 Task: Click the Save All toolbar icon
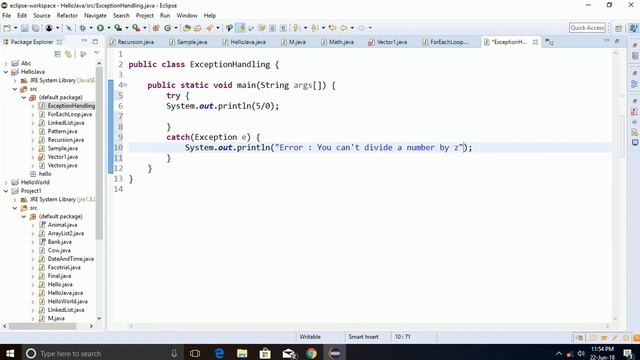(x=36, y=28)
